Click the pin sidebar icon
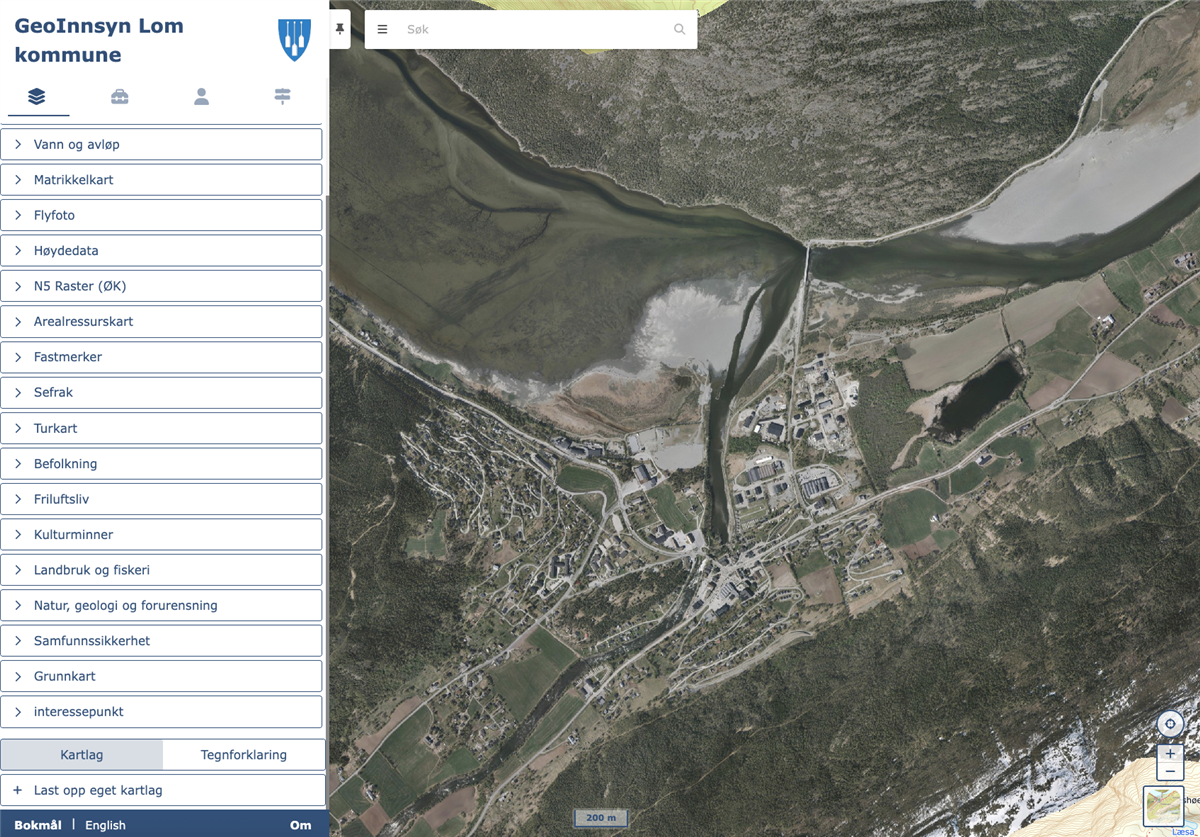Viewport: 1200px width, 837px height. click(340, 29)
